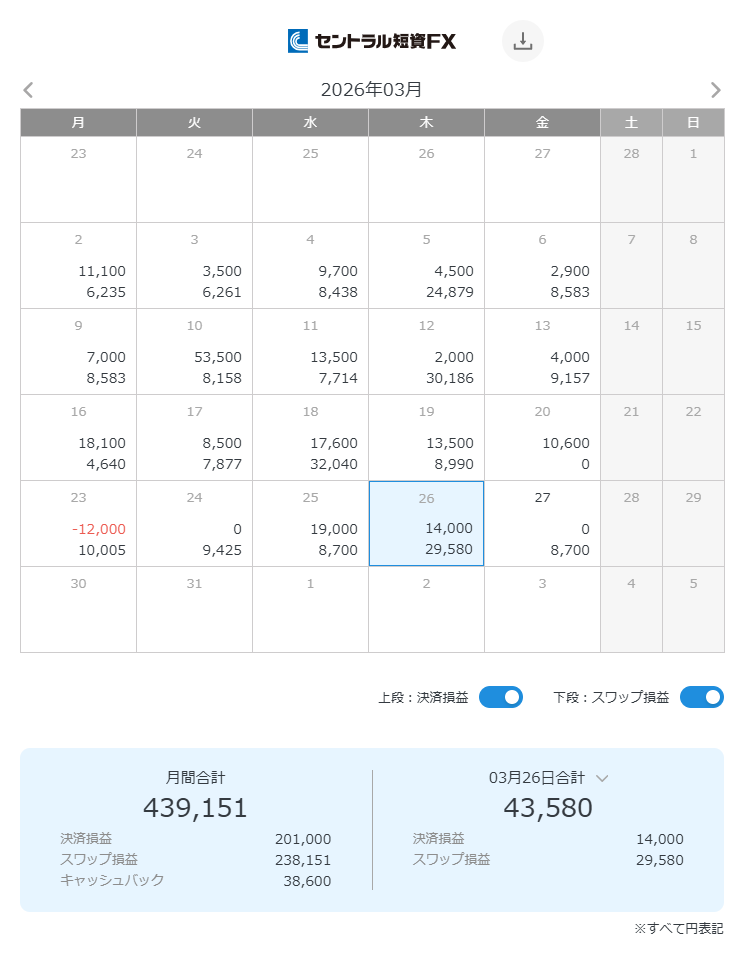
Task: Select March 27 calendar cell
Action: pos(542,524)
